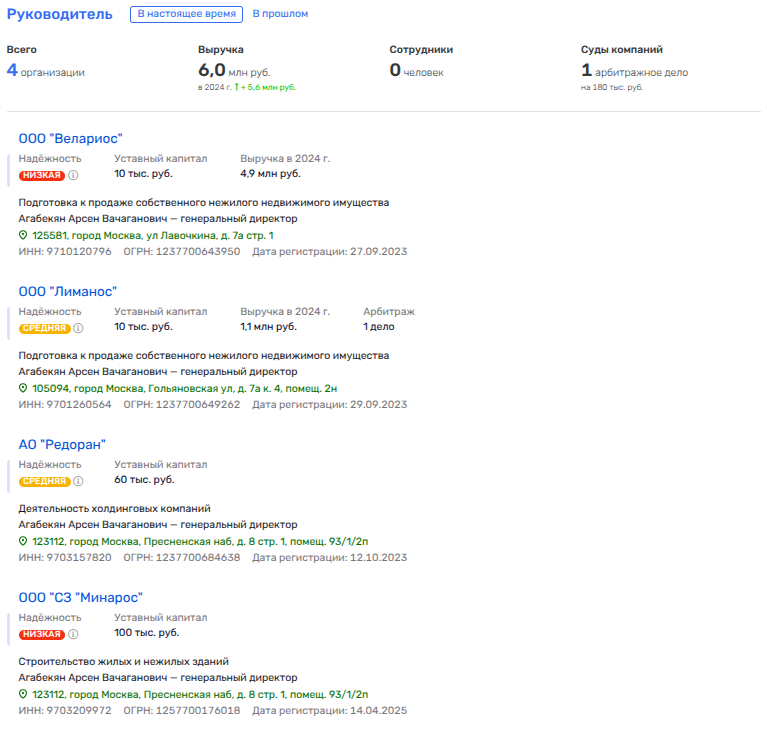Click the yellow СРЕДНЯЯ badge for Лиманос
The height and width of the screenshot is (748, 767).
click(x=44, y=328)
